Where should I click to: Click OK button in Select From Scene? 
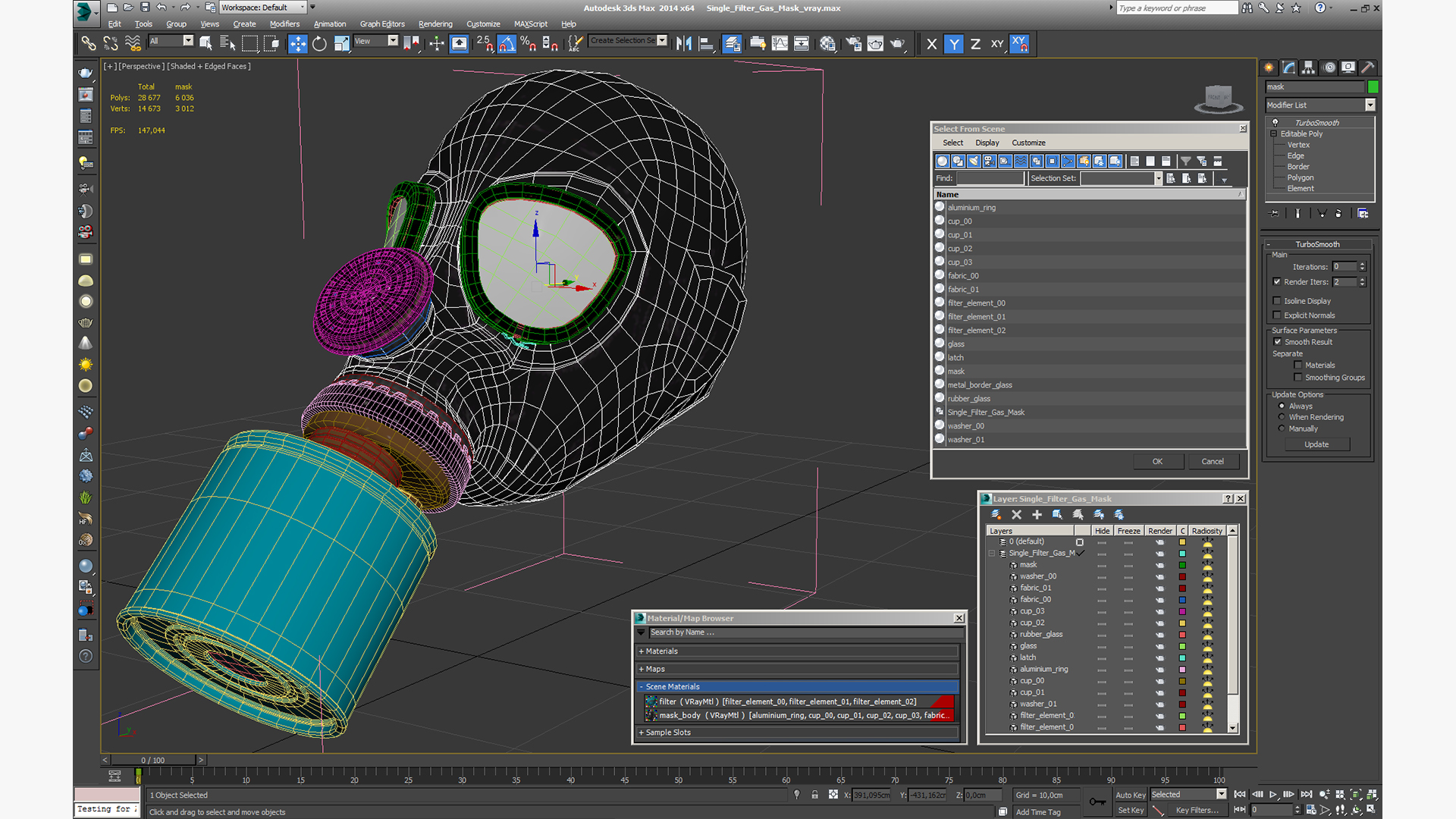[1158, 461]
